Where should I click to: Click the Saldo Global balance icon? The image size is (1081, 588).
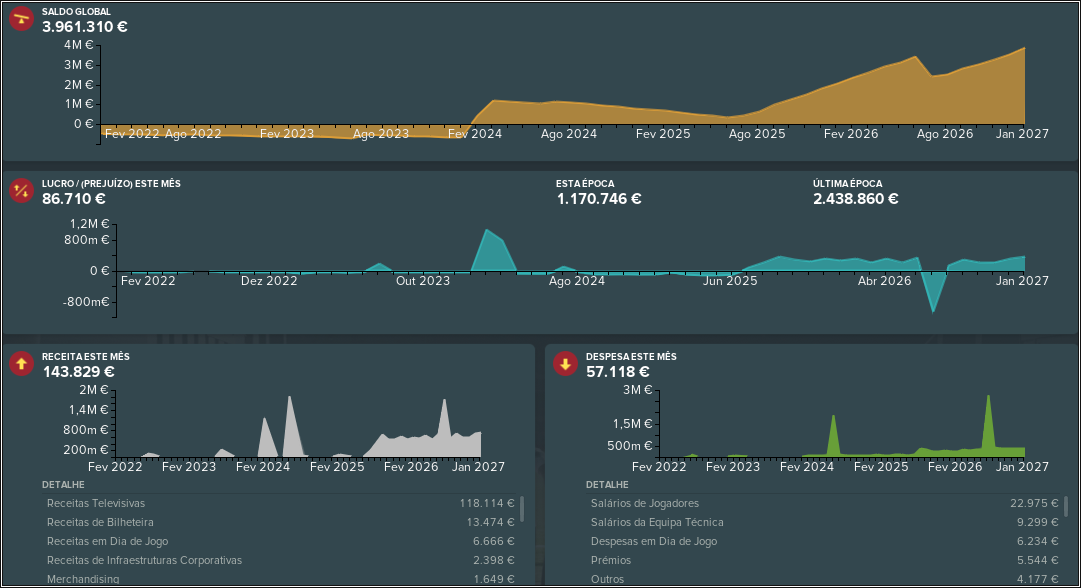pyautogui.click(x=21, y=19)
